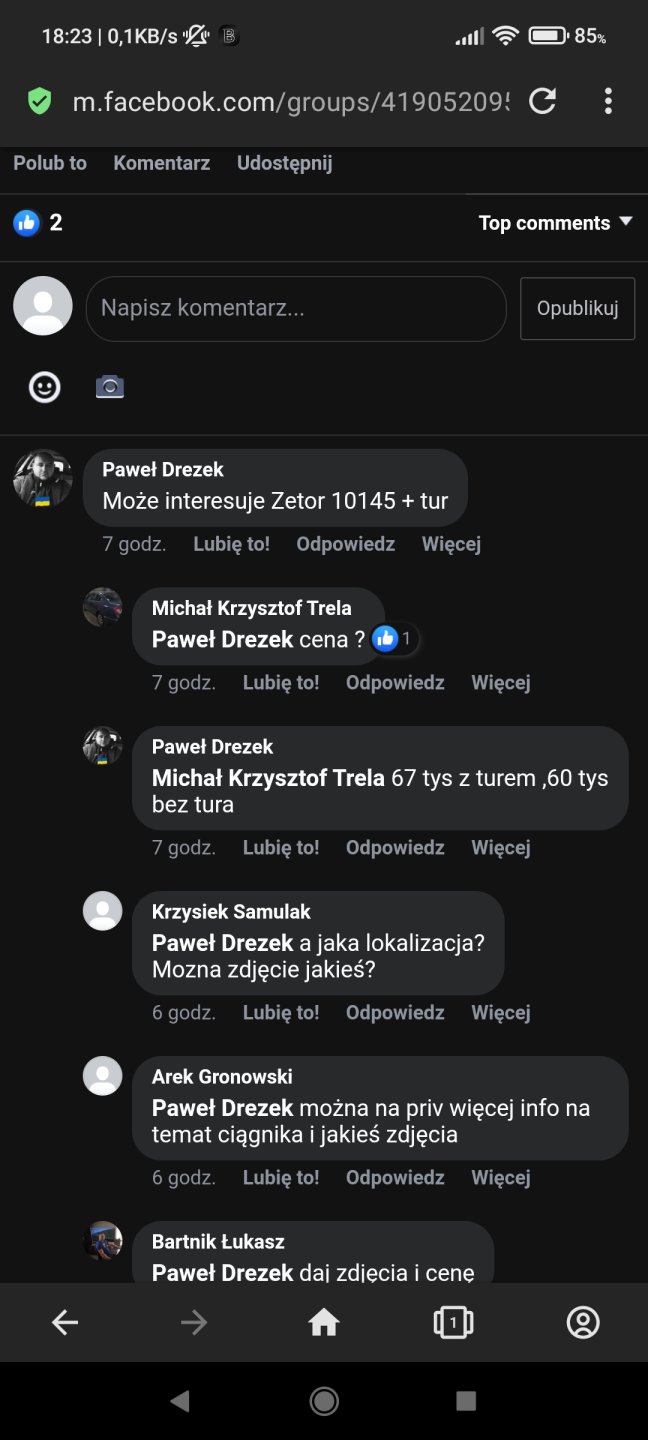Open the browser profile icon
Viewport: 648px width, 1440px height.
click(583, 1323)
